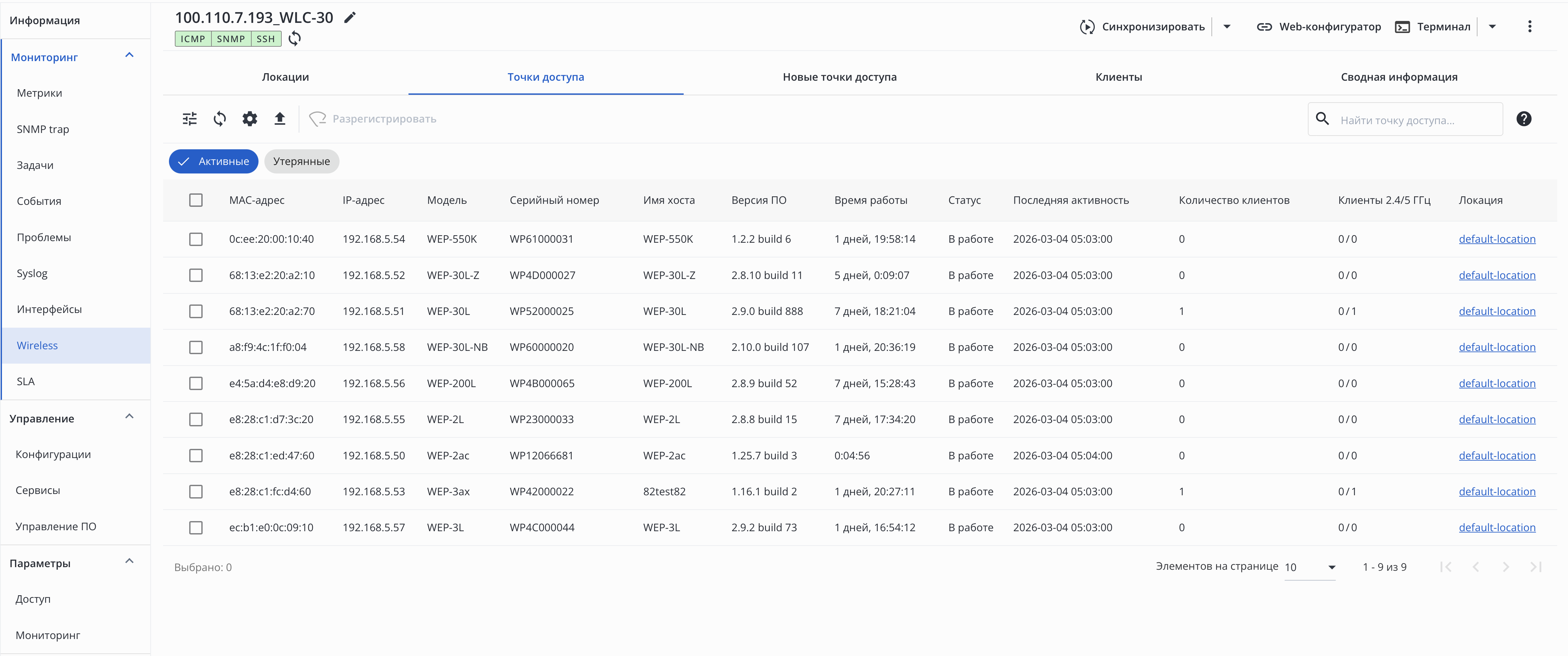This screenshot has width=1568, height=656.
Task: Open the three-dot more options menu
Action: tap(1529, 26)
